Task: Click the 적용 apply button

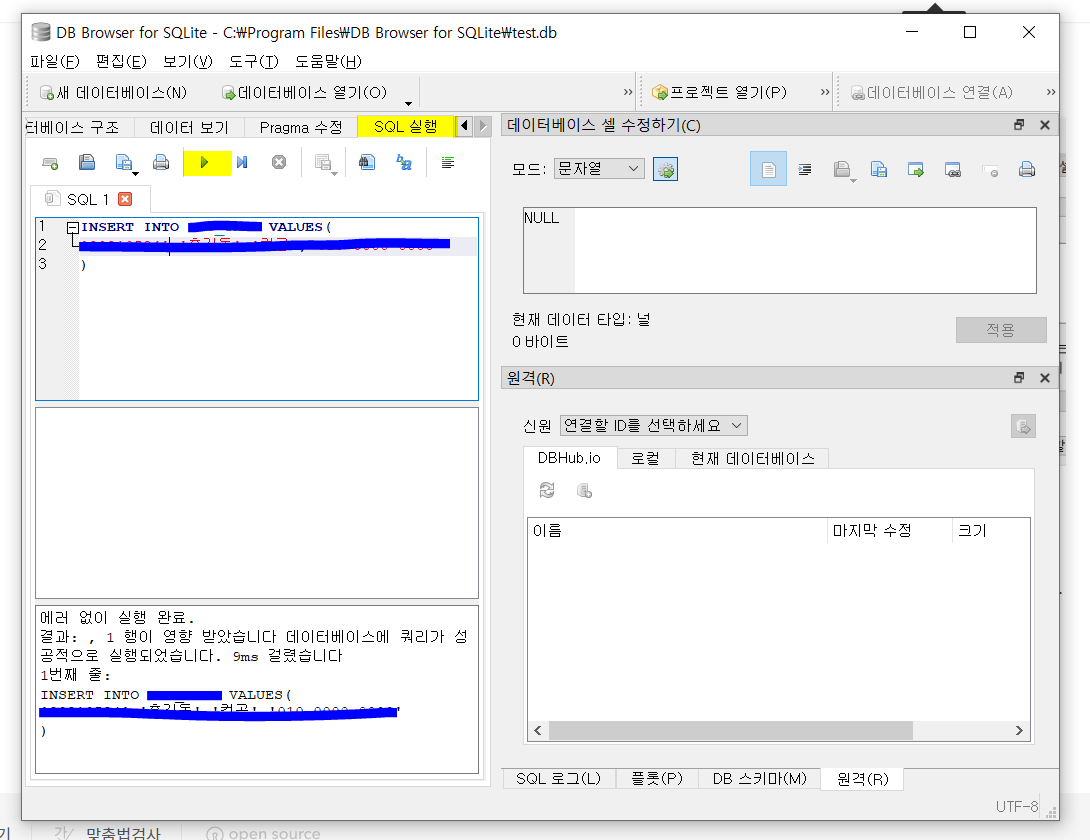Action: pyautogui.click(x=1001, y=330)
